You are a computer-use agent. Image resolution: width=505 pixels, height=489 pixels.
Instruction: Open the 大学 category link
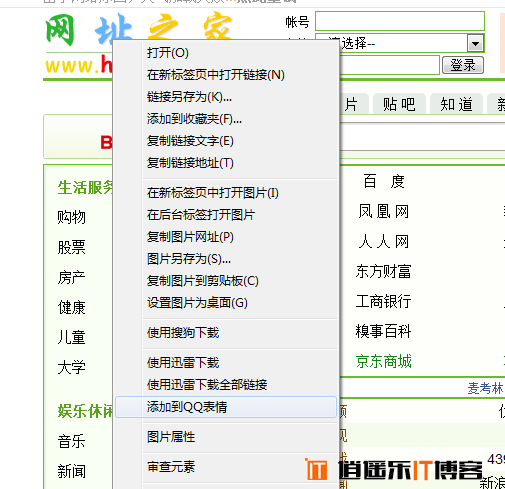pos(72,367)
